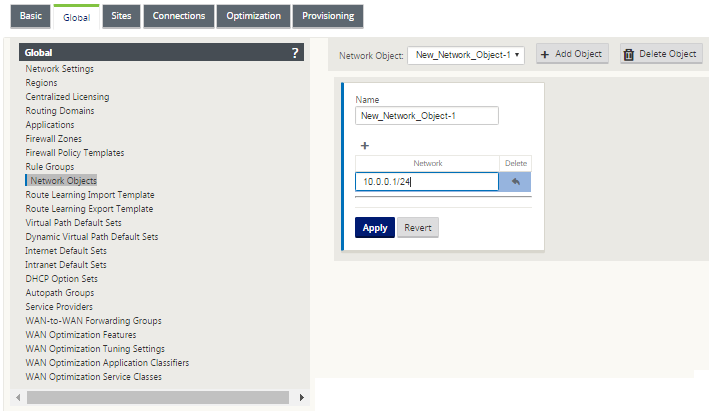Open Routing Domains settings
This screenshot has height=411, width=709.
pos(60,111)
